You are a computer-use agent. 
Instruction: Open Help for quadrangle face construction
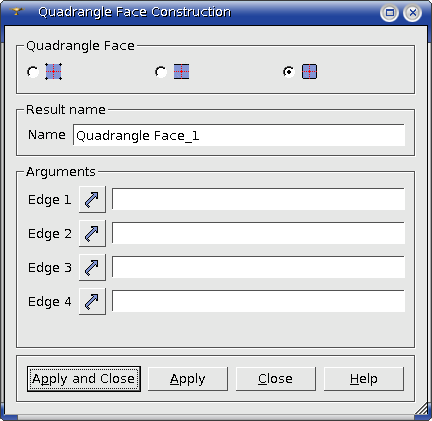click(x=364, y=379)
